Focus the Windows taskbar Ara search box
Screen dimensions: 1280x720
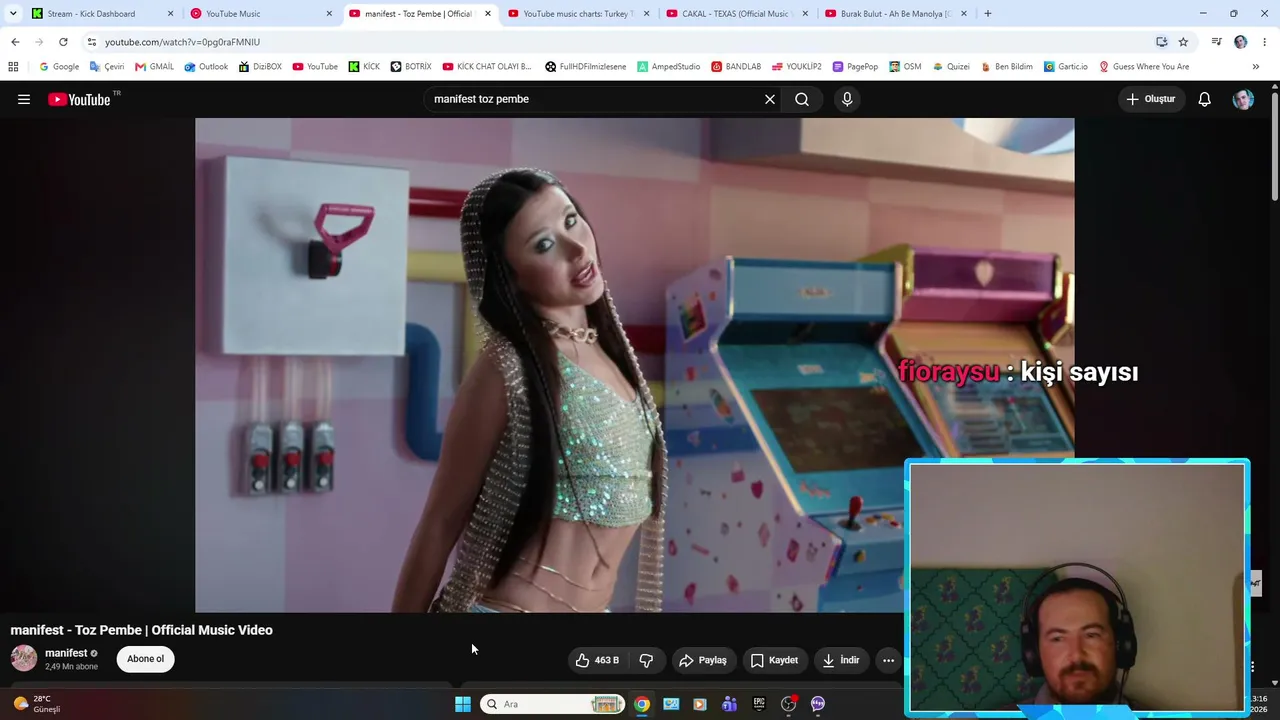[x=553, y=704]
